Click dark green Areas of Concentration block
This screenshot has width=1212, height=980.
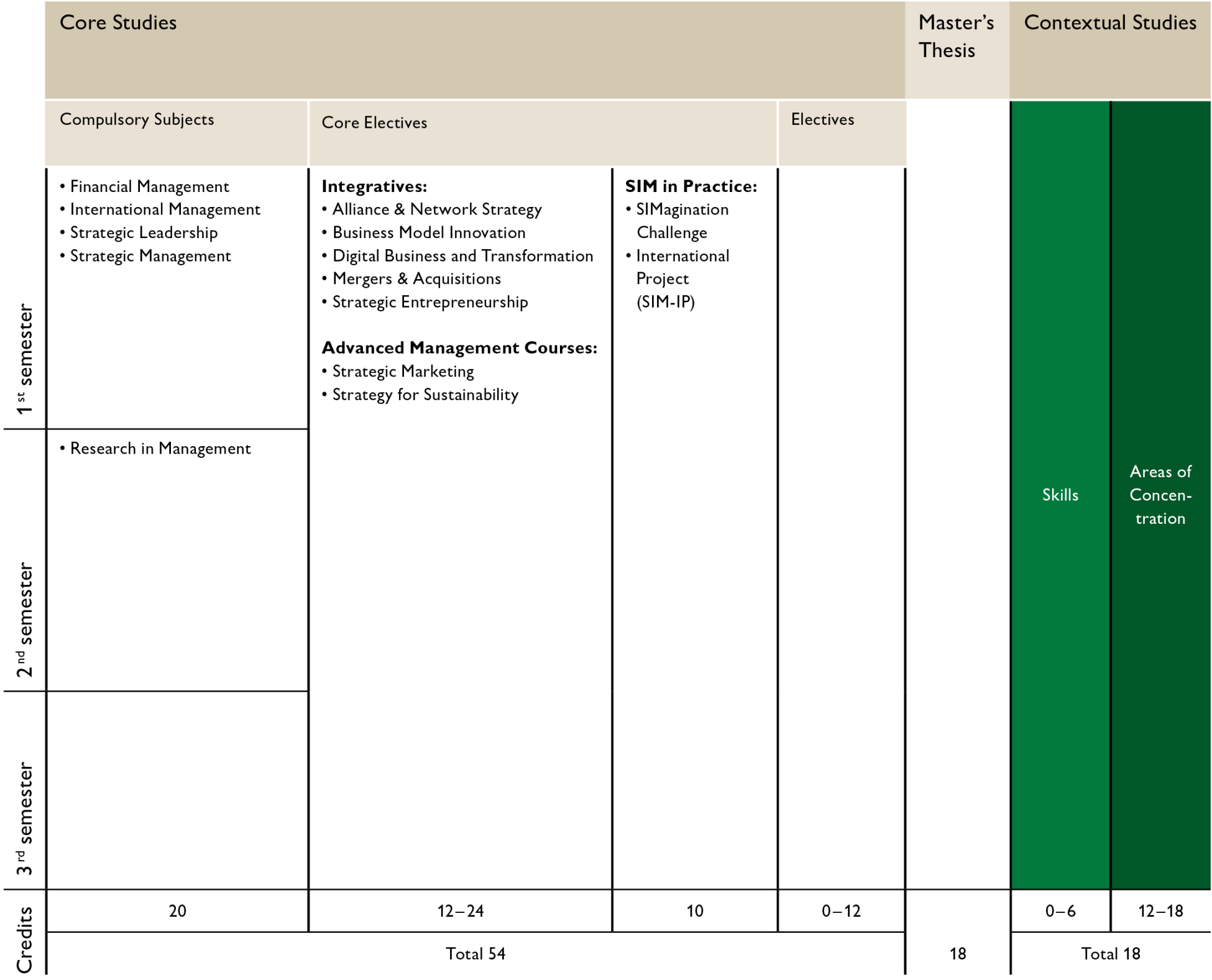tap(1160, 495)
